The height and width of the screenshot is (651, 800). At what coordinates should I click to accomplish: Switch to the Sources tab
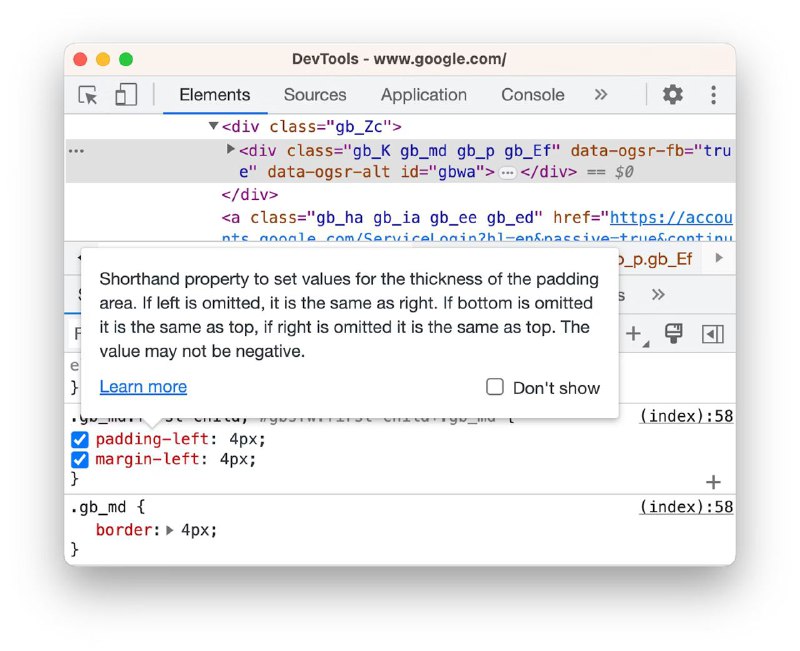pyautogui.click(x=315, y=95)
